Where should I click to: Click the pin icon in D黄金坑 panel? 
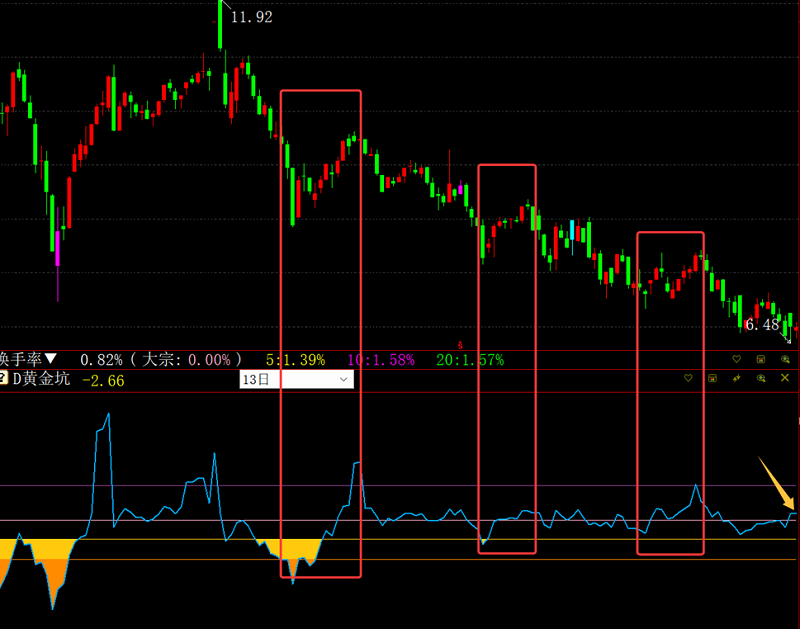[x=737, y=378]
